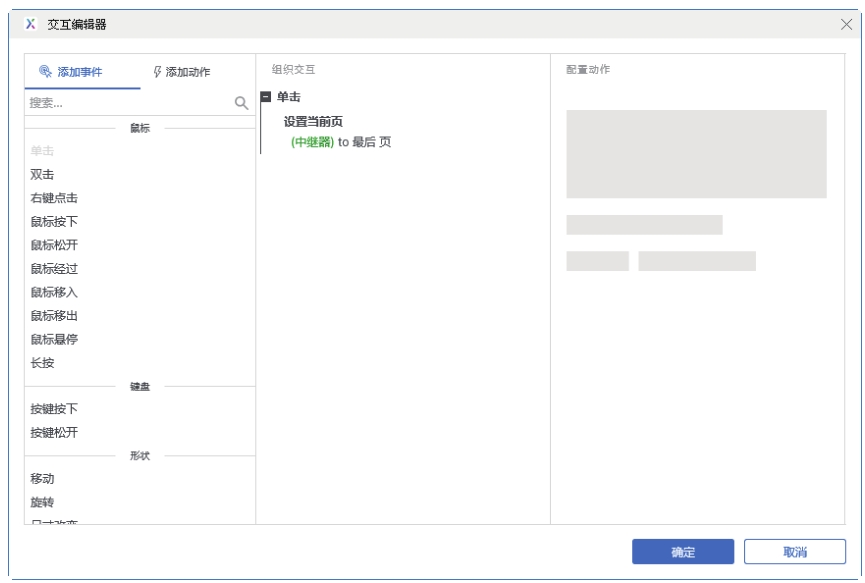
Task: Close the 交互编辑器 dialog
Action: pyautogui.click(x=846, y=24)
